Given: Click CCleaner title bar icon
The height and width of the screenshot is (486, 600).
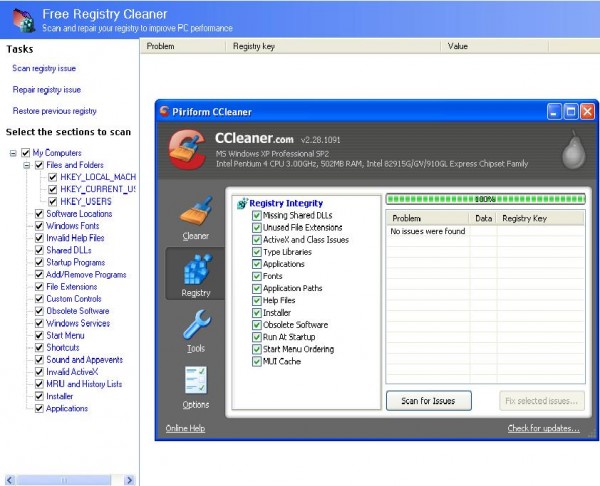Looking at the screenshot, I should [164, 111].
